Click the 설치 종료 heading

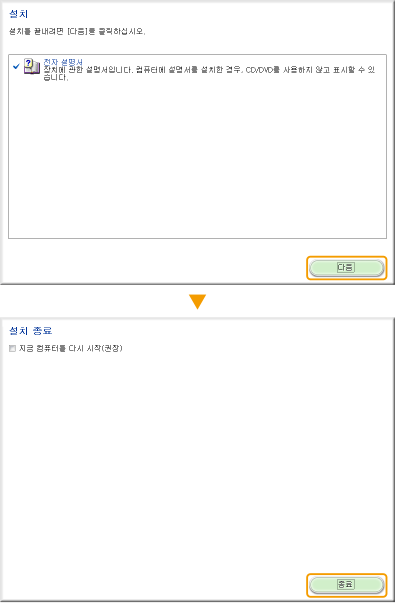point(30,331)
